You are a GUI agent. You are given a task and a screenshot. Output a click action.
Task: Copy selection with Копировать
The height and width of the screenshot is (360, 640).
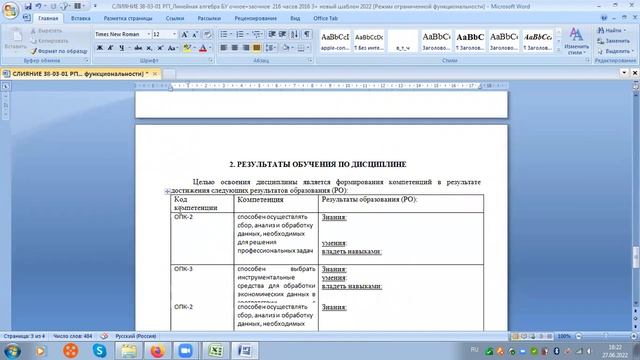(x=49, y=41)
